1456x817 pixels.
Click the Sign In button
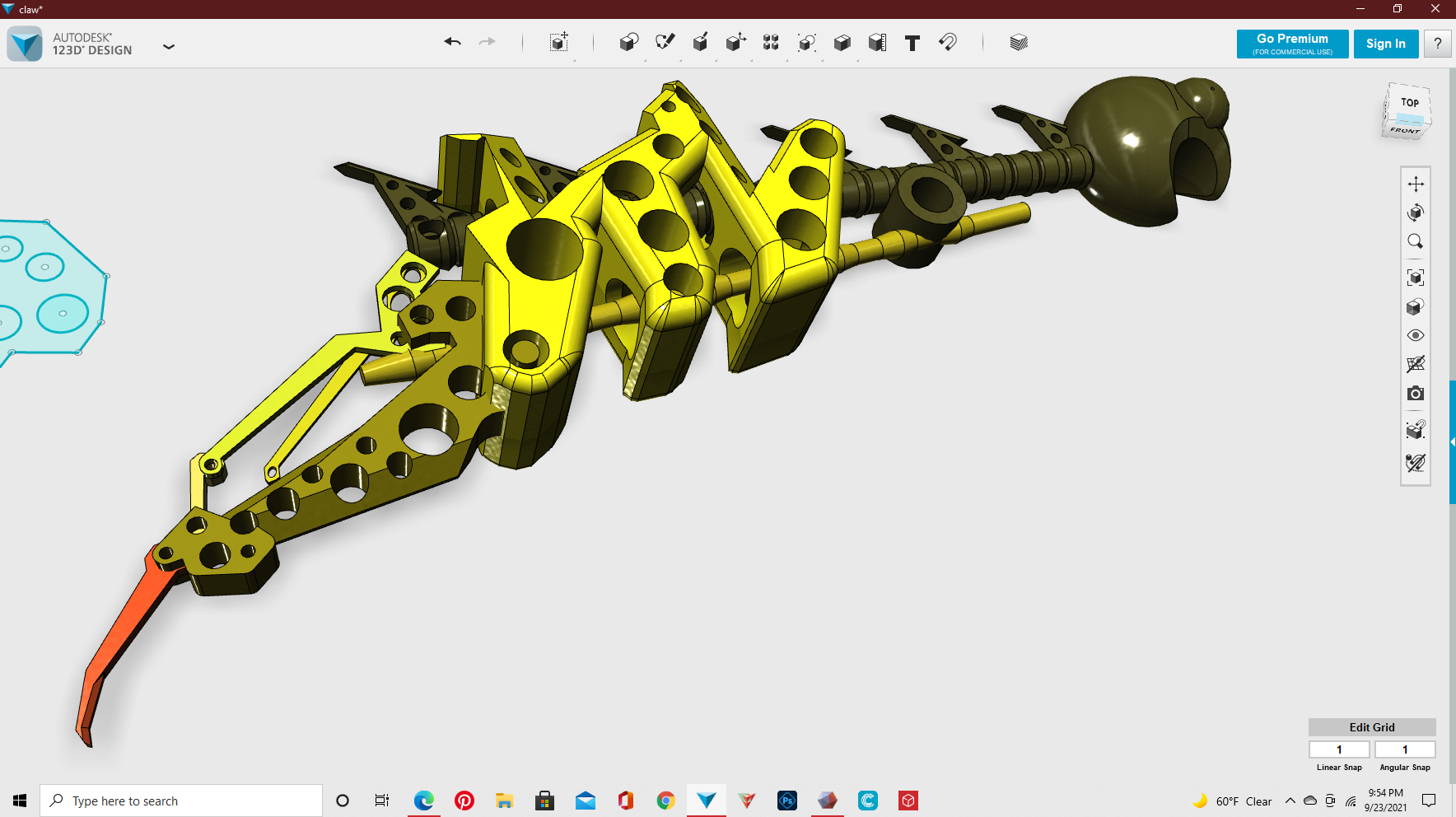click(1385, 44)
